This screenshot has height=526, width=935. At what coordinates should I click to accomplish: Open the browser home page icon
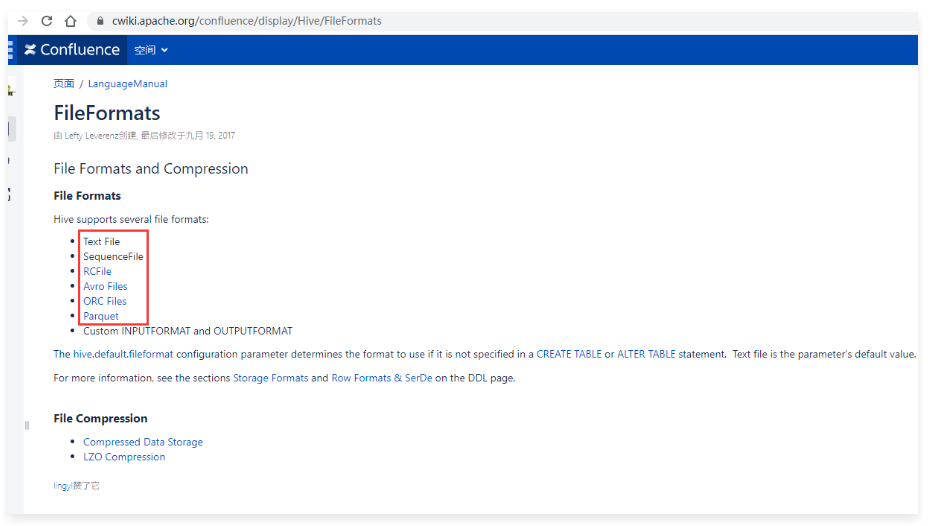70,21
